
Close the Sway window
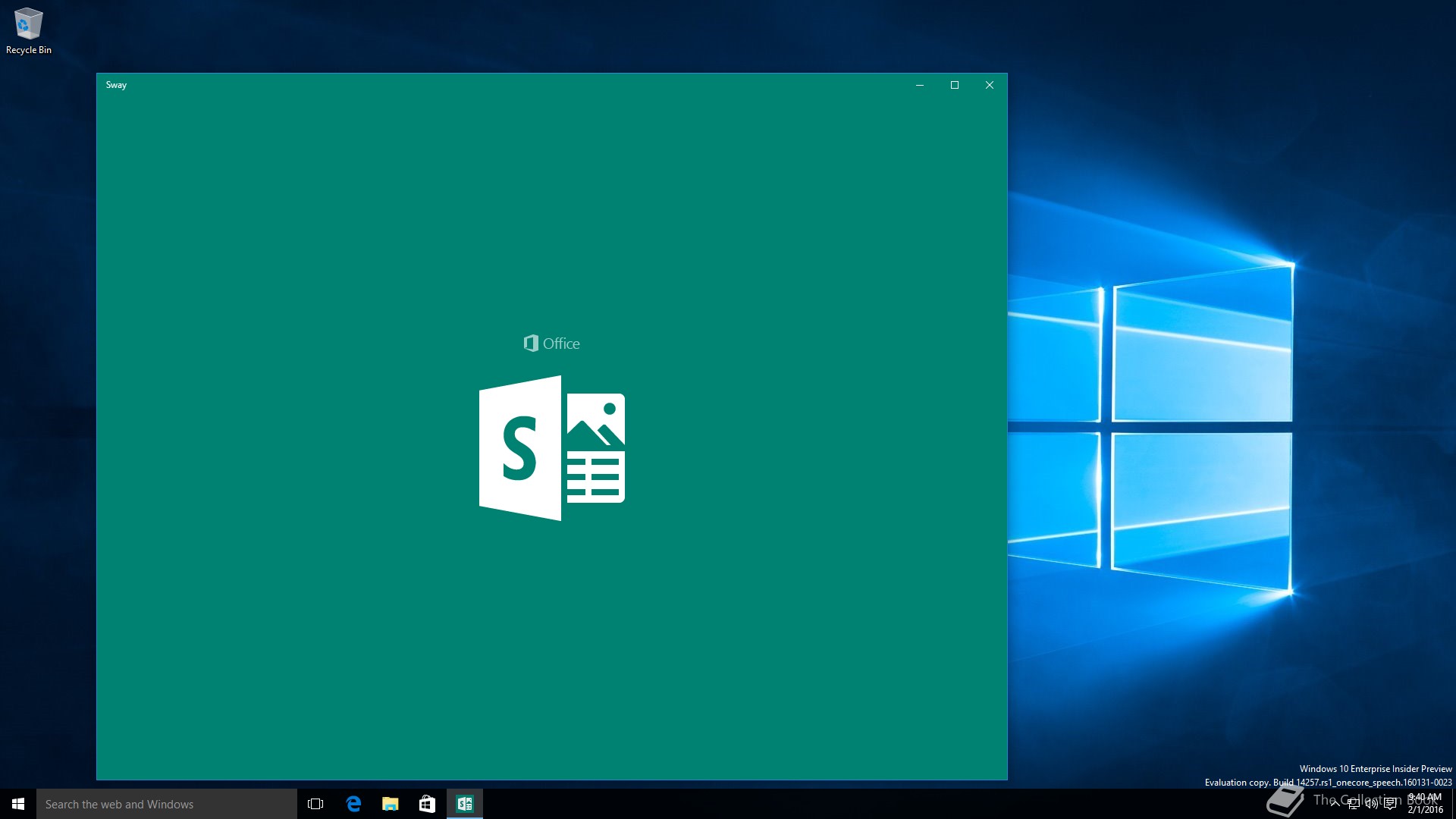pyautogui.click(x=990, y=85)
